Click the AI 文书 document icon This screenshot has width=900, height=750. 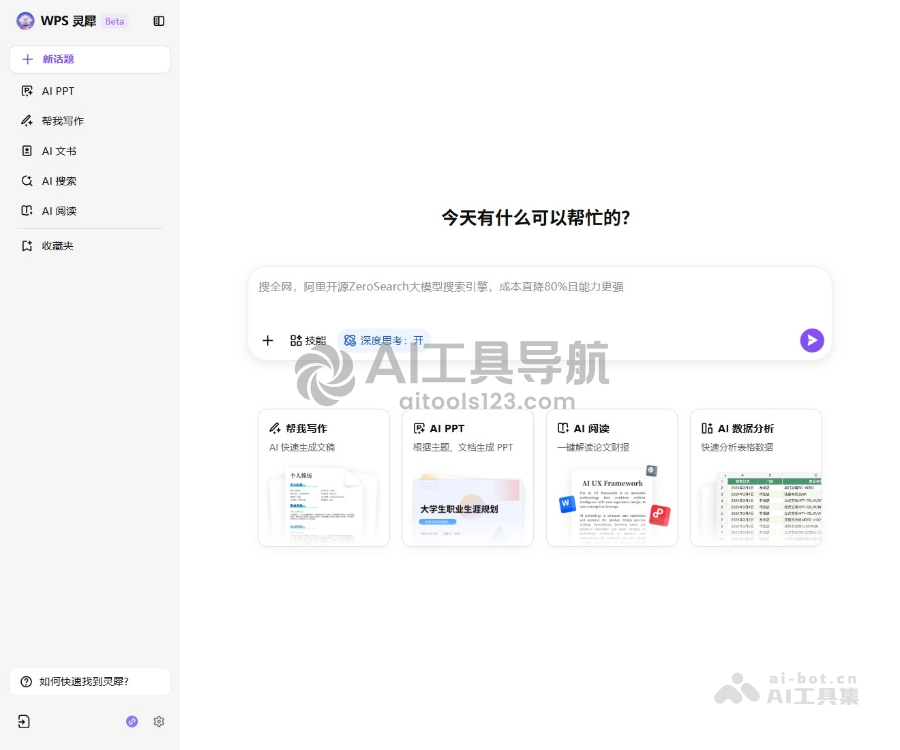(x=26, y=151)
